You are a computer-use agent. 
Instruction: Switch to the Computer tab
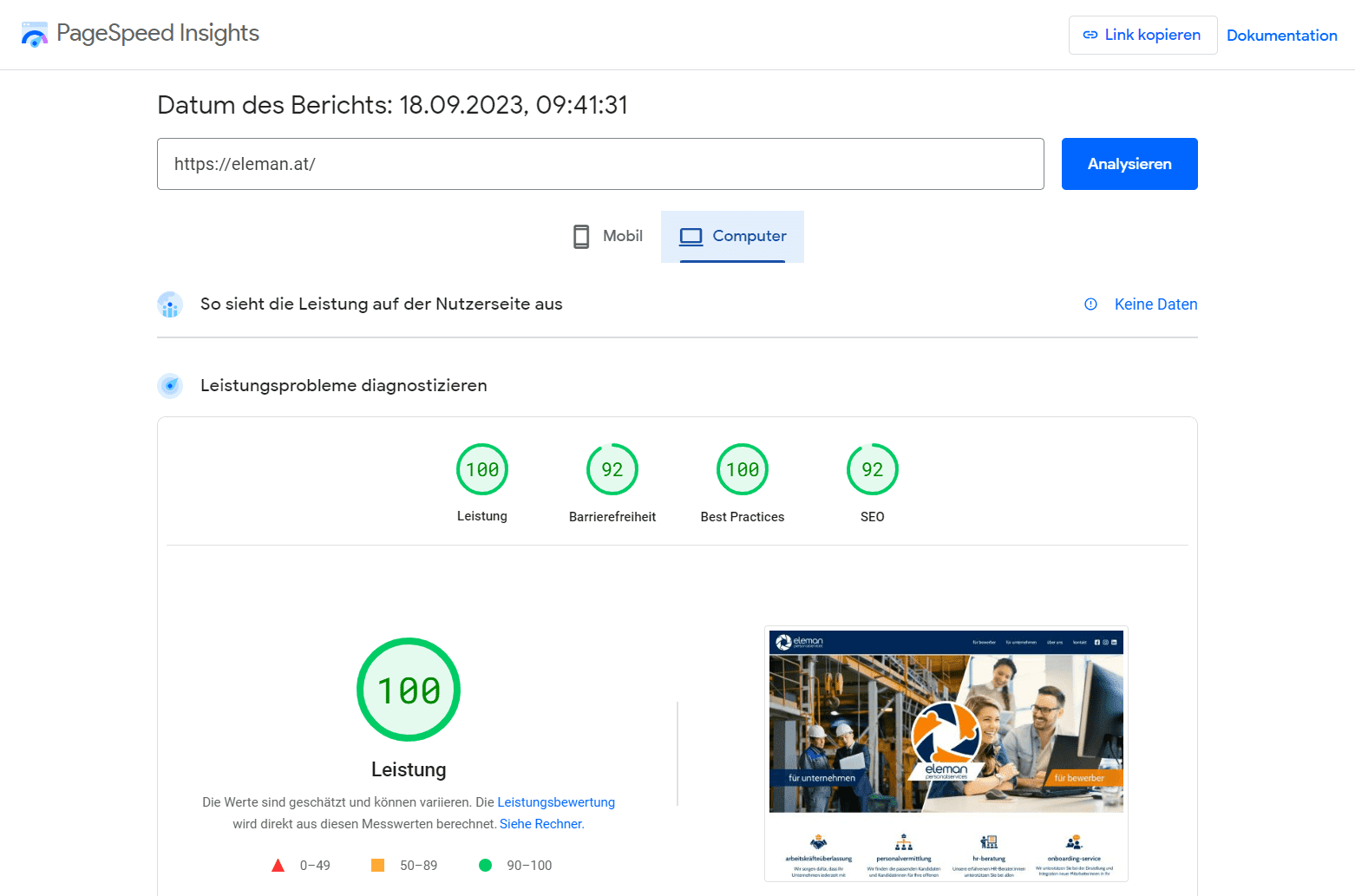(x=732, y=236)
